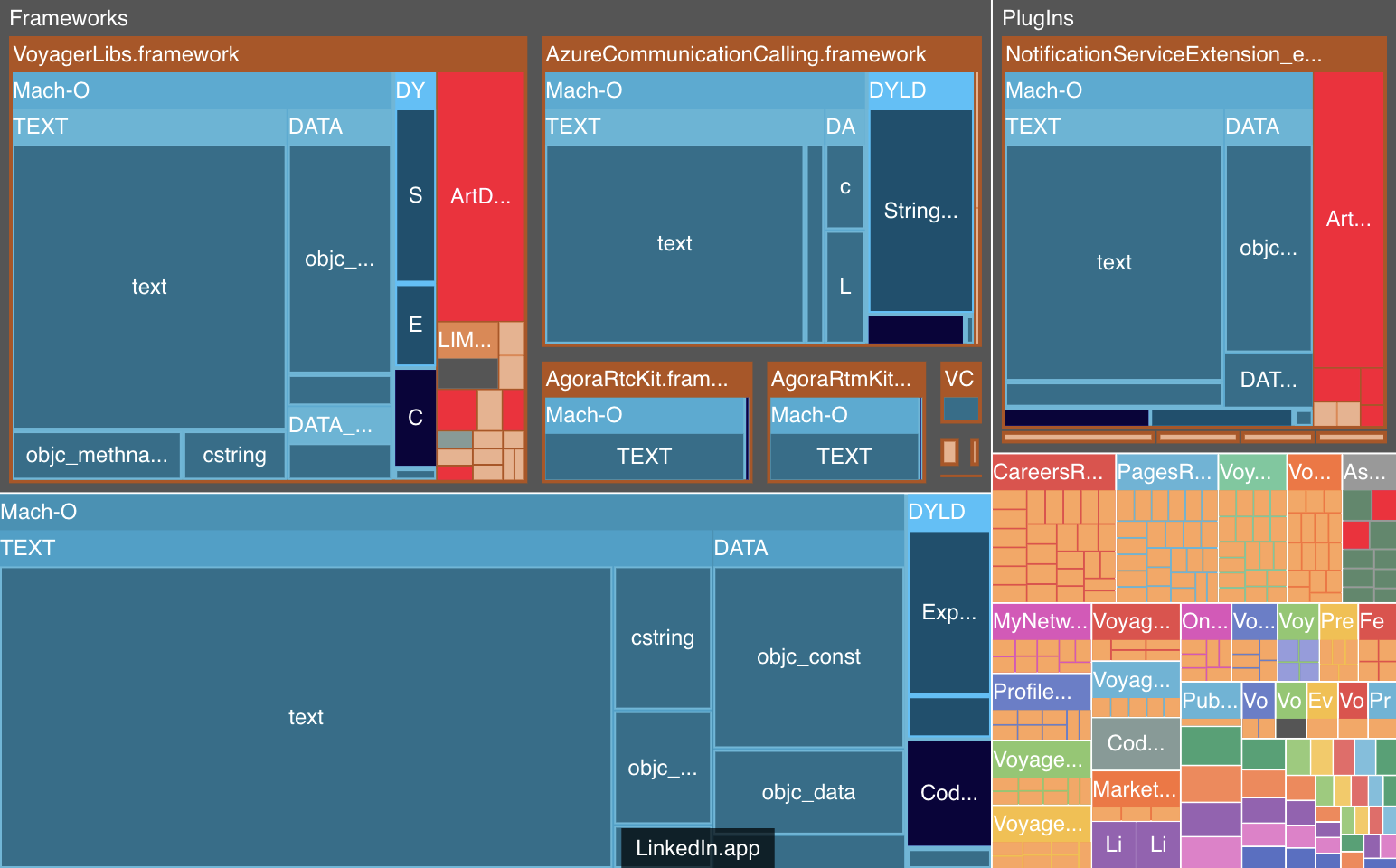Click the cstring block below LinkedIn TEXT
This screenshot has width=1396, height=868.
(662, 637)
